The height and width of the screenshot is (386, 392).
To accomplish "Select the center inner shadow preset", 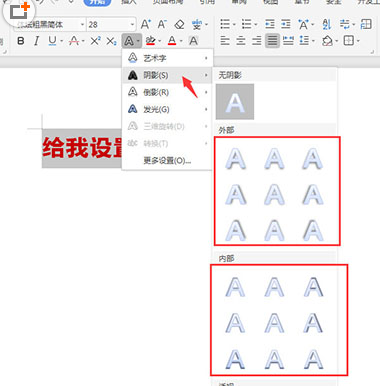I will click(x=274, y=323).
